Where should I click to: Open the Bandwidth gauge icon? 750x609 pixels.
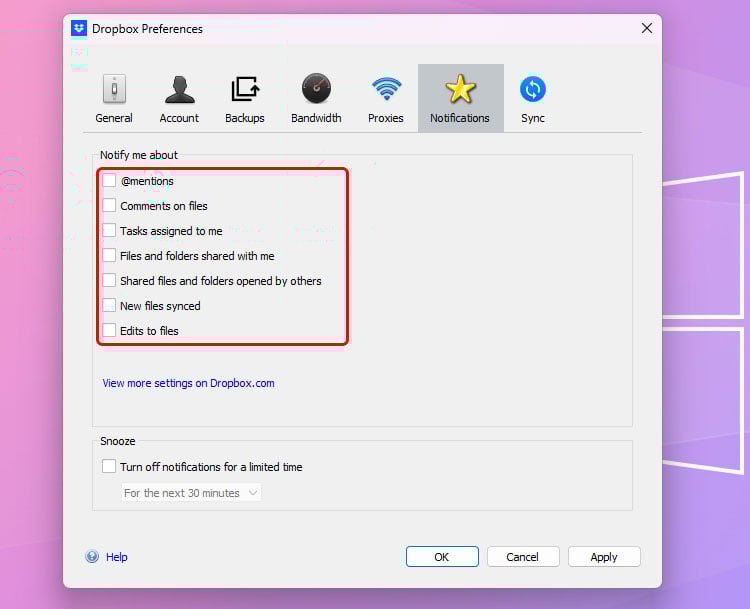pyautogui.click(x=316, y=89)
